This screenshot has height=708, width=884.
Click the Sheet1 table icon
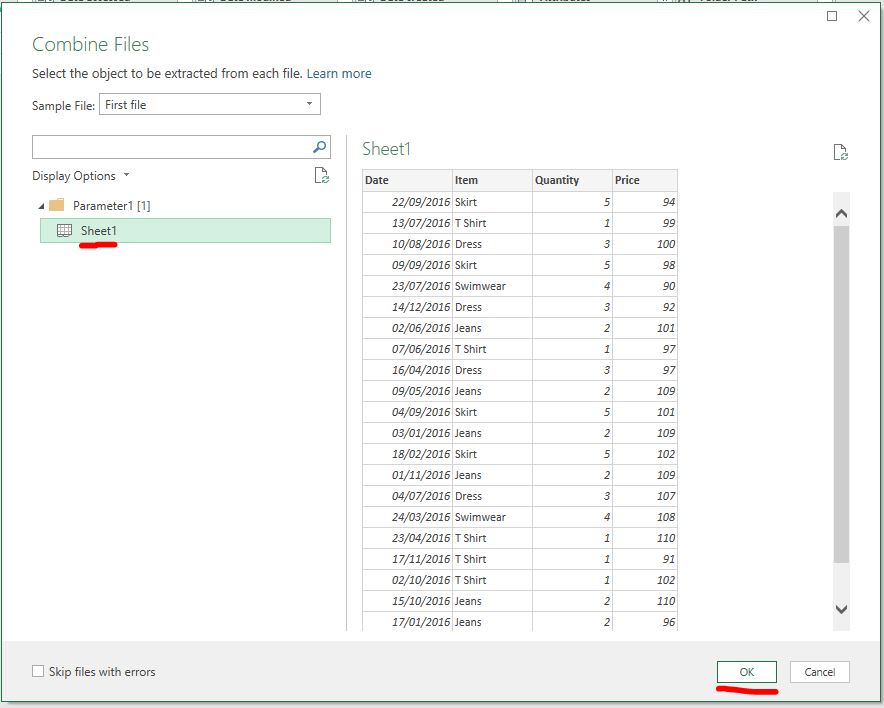click(x=65, y=230)
